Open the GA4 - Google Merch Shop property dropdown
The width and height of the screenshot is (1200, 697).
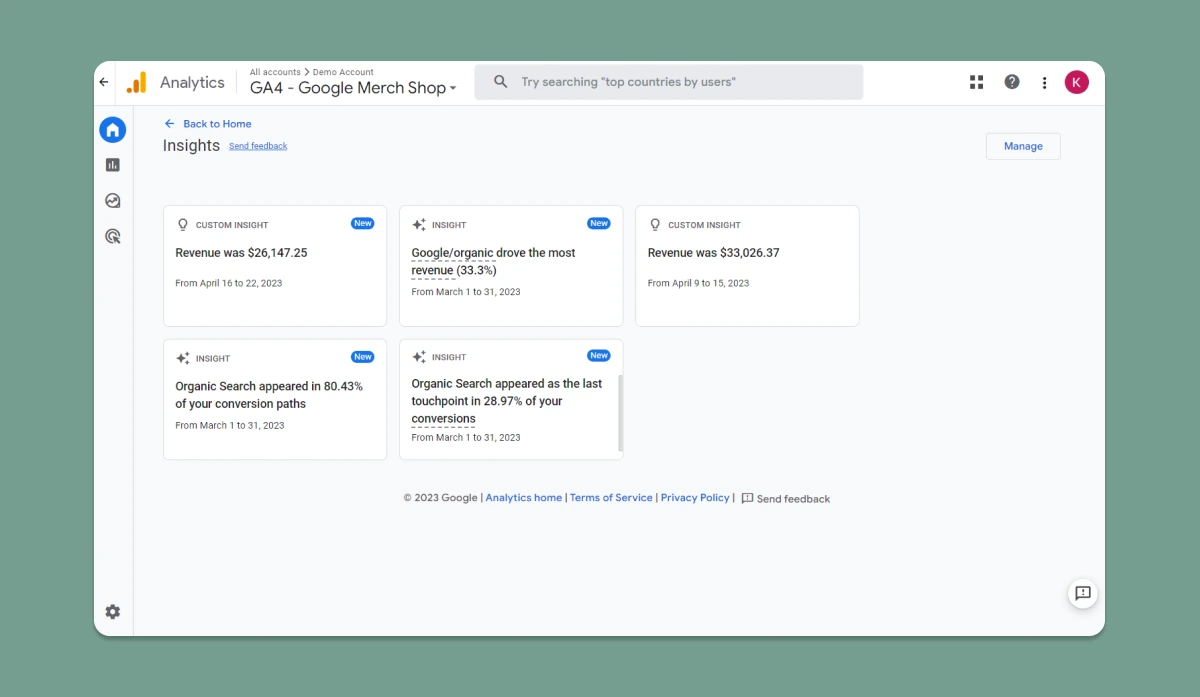(x=353, y=88)
